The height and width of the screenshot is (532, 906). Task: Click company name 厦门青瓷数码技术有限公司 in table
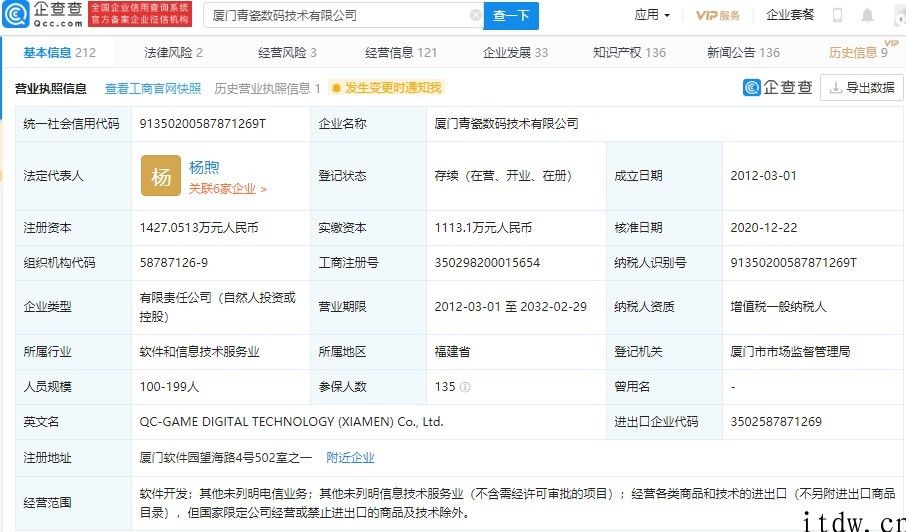click(x=506, y=124)
